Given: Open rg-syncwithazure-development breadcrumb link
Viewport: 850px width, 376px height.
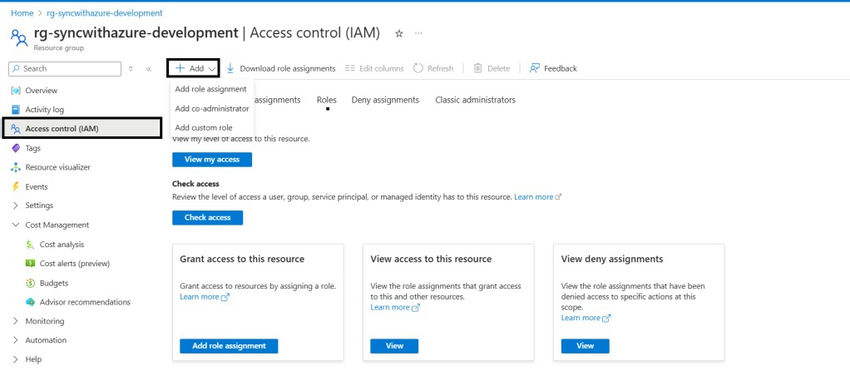Looking at the screenshot, I should coord(104,12).
